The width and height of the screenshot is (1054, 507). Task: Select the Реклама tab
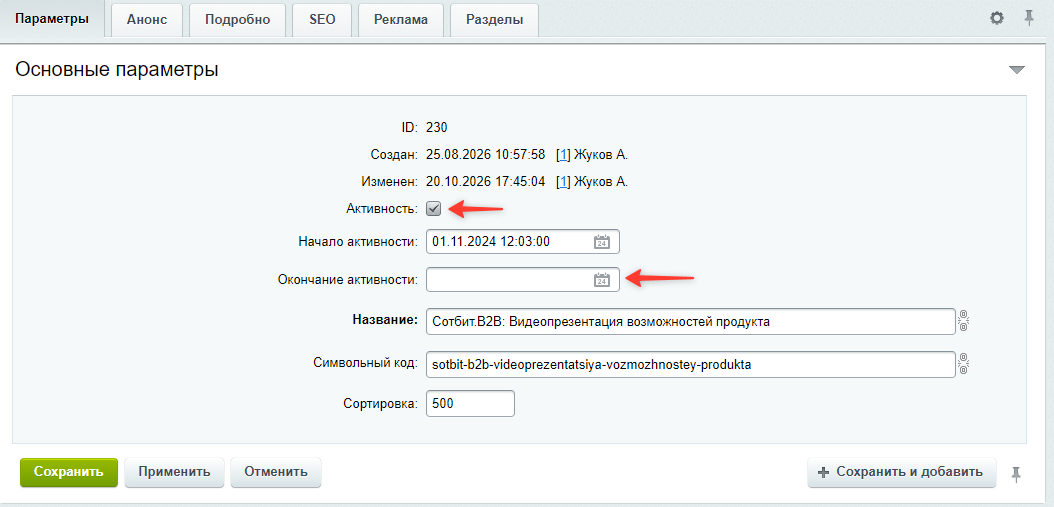pos(401,20)
